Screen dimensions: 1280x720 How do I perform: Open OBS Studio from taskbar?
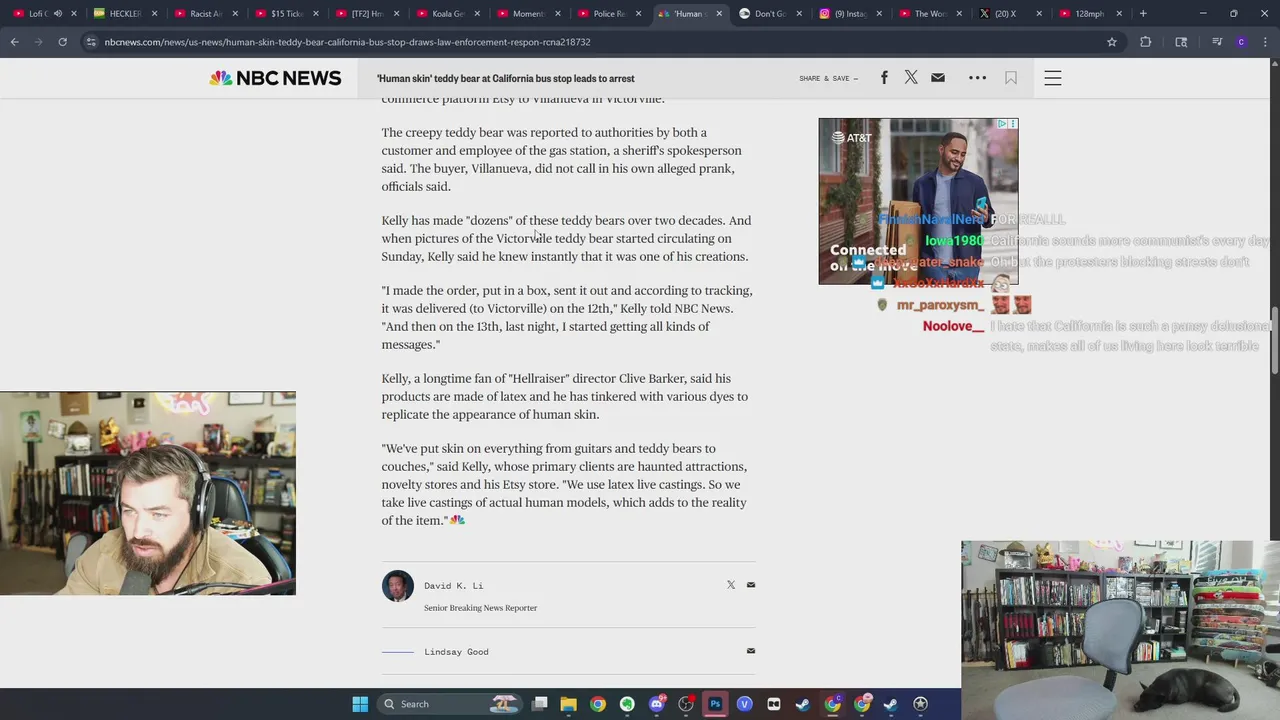(686, 704)
